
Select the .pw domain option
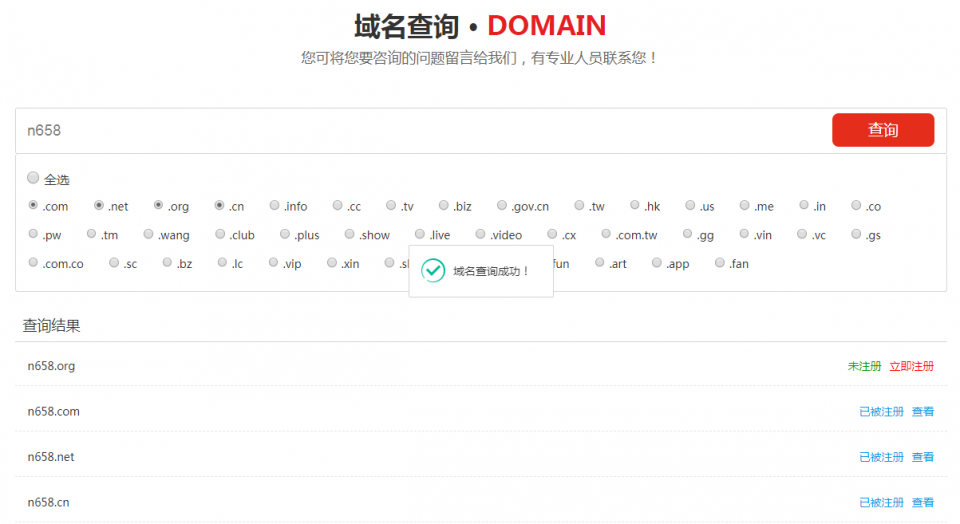coord(33,234)
